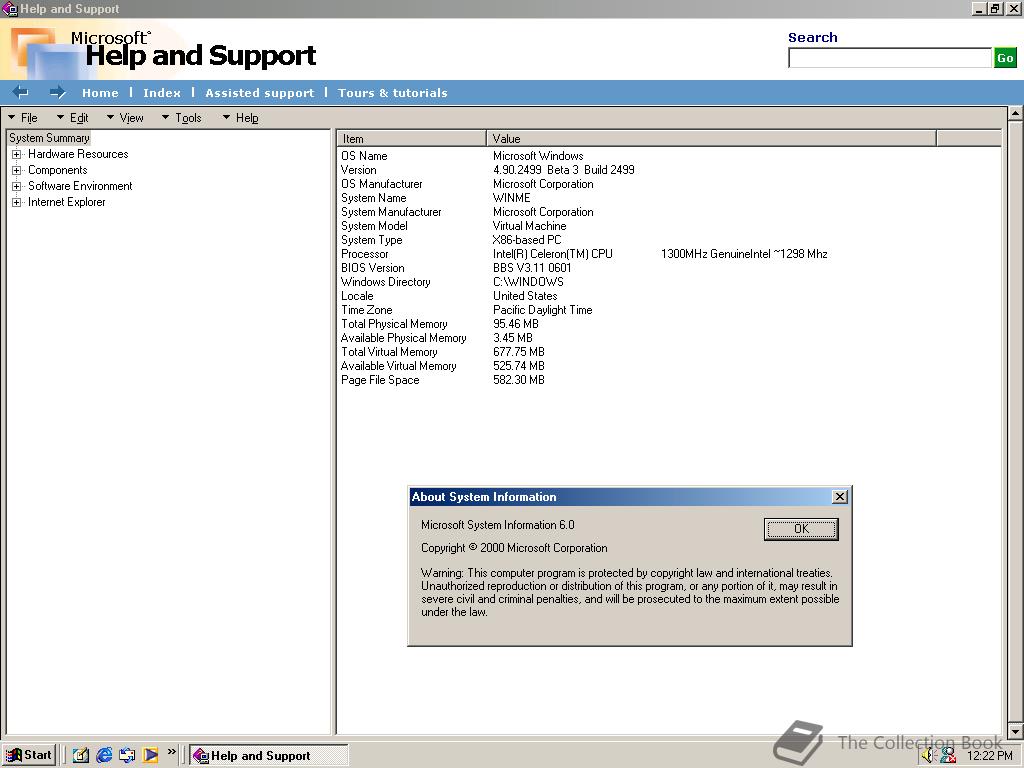Select the System Model row label
The width and height of the screenshot is (1024, 768).
[374, 226]
